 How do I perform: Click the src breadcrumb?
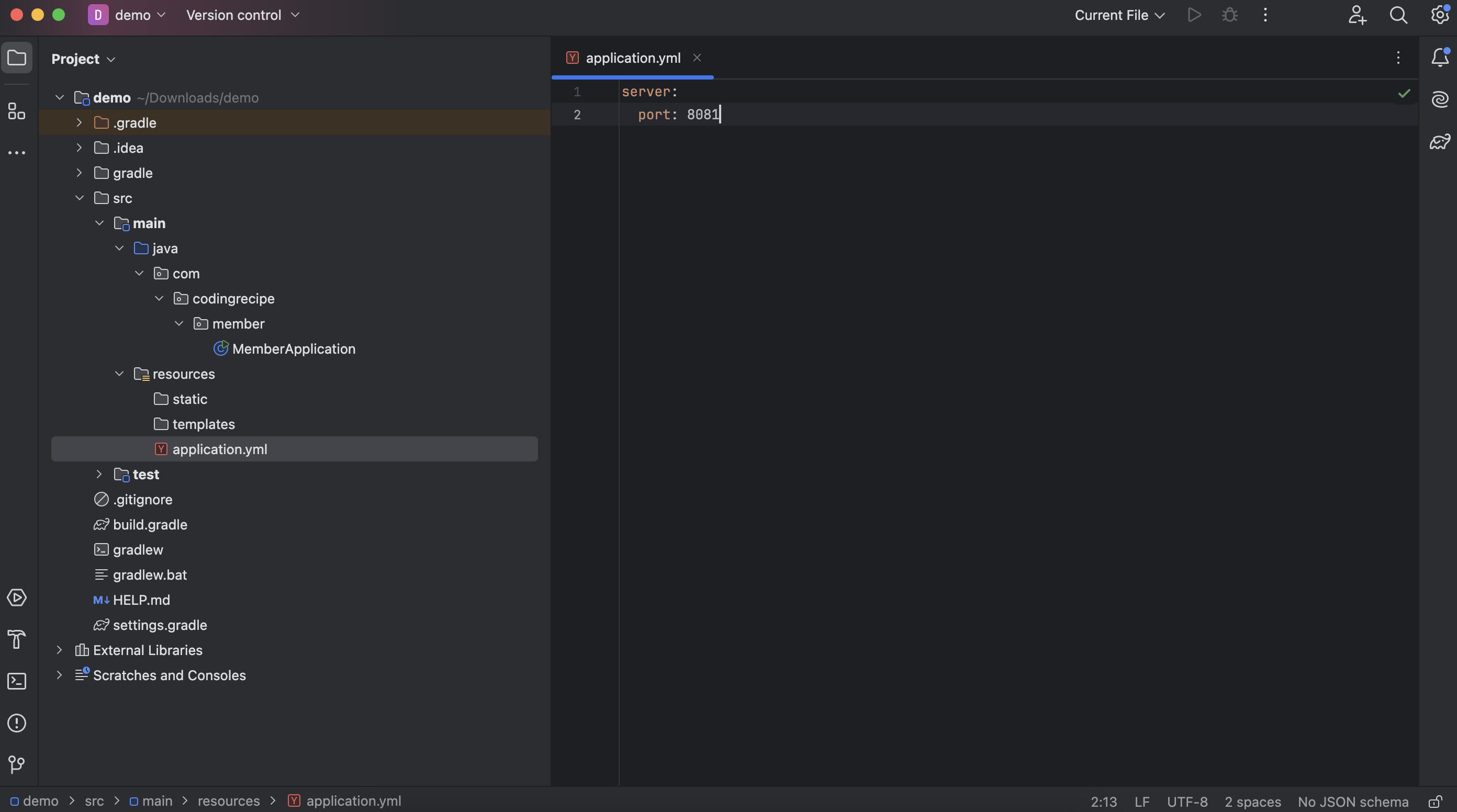[94, 801]
